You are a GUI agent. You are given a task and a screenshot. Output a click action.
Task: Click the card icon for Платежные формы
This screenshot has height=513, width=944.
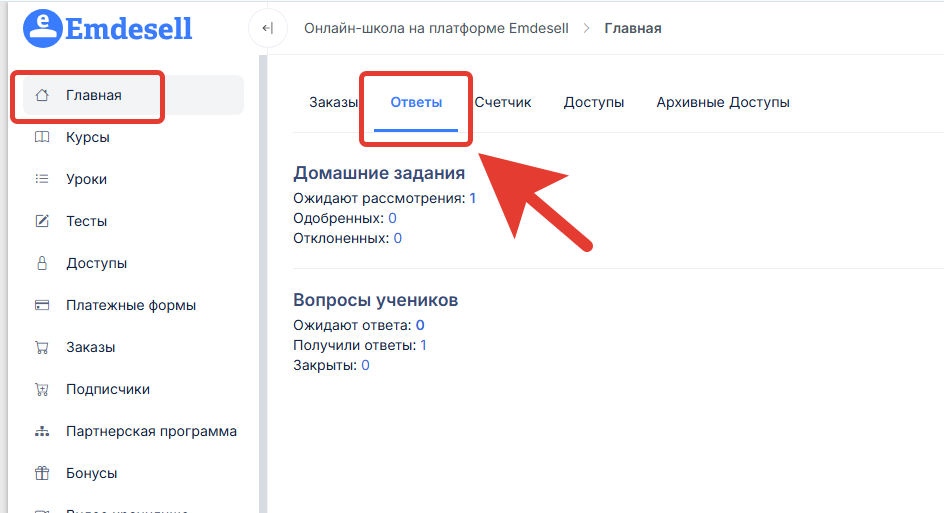42,306
